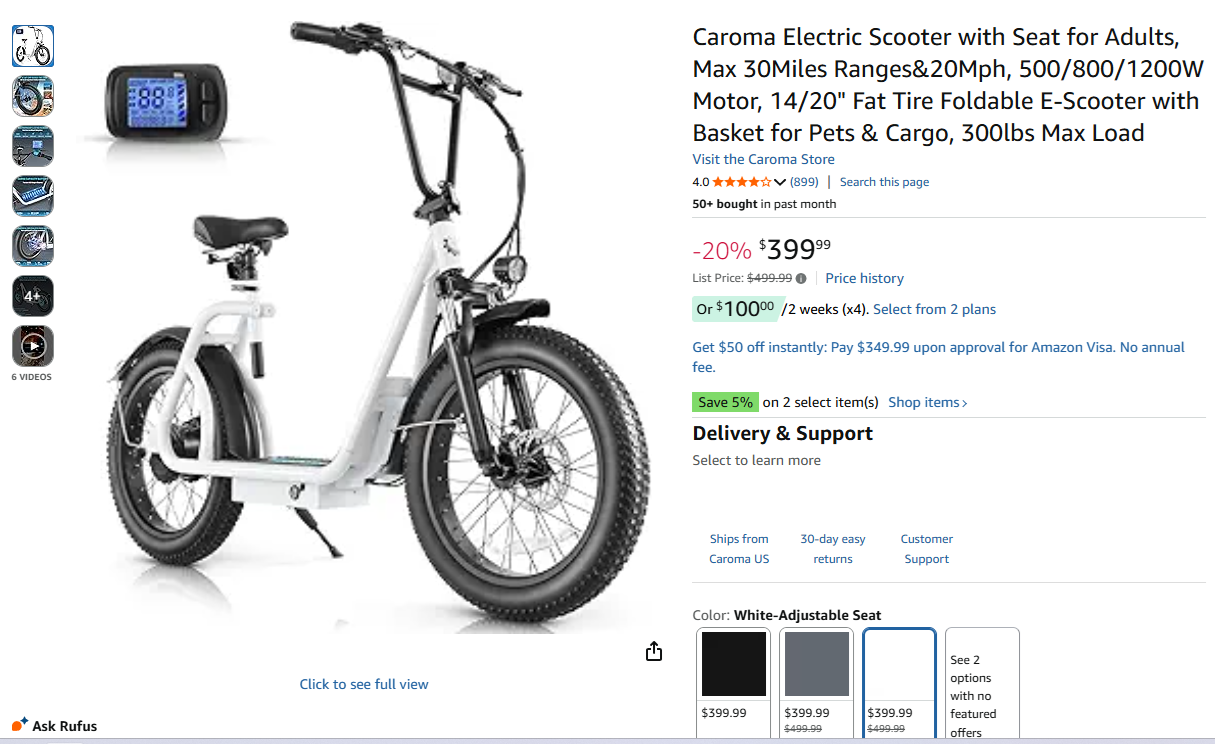1215x744 pixels.
Task: Open the 30-day easy returns info
Action: pyautogui.click(x=833, y=549)
